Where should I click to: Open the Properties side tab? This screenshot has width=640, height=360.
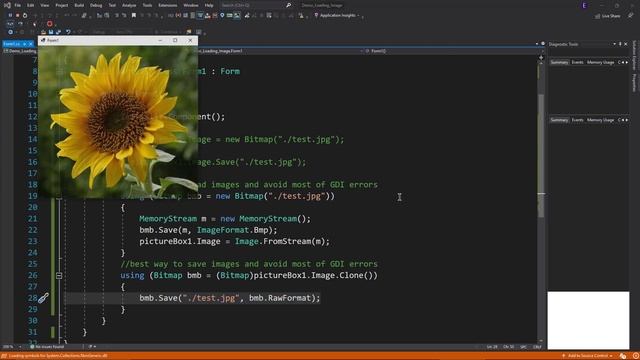point(634,83)
